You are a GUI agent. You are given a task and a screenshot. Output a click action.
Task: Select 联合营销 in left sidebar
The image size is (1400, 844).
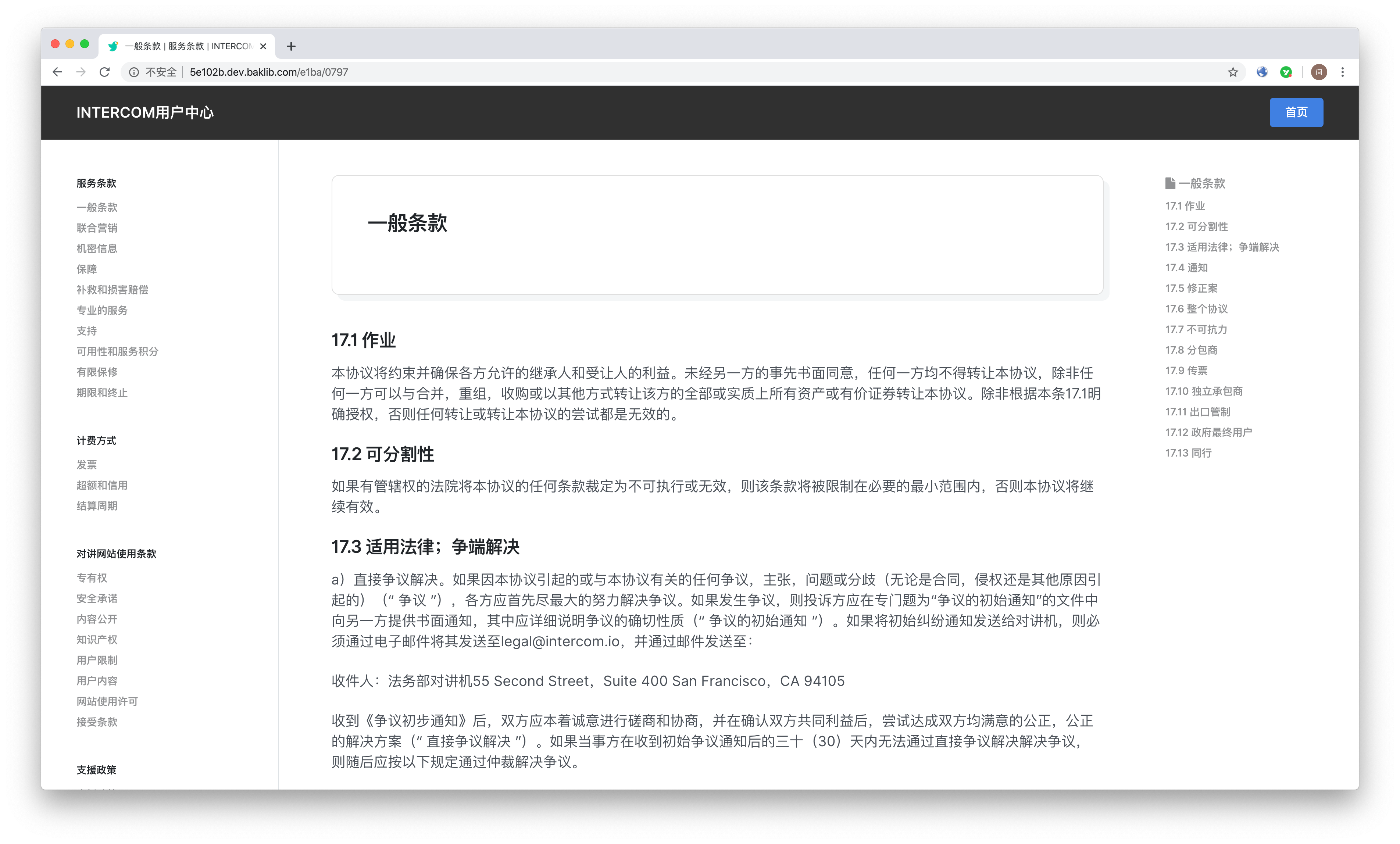click(97, 228)
